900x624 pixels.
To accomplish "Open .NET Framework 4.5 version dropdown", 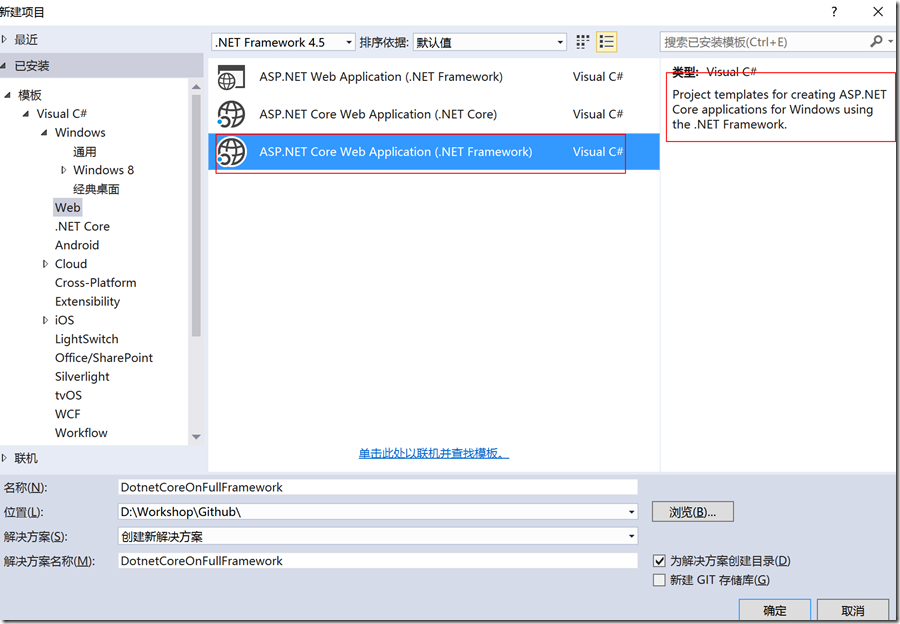I will 284,42.
